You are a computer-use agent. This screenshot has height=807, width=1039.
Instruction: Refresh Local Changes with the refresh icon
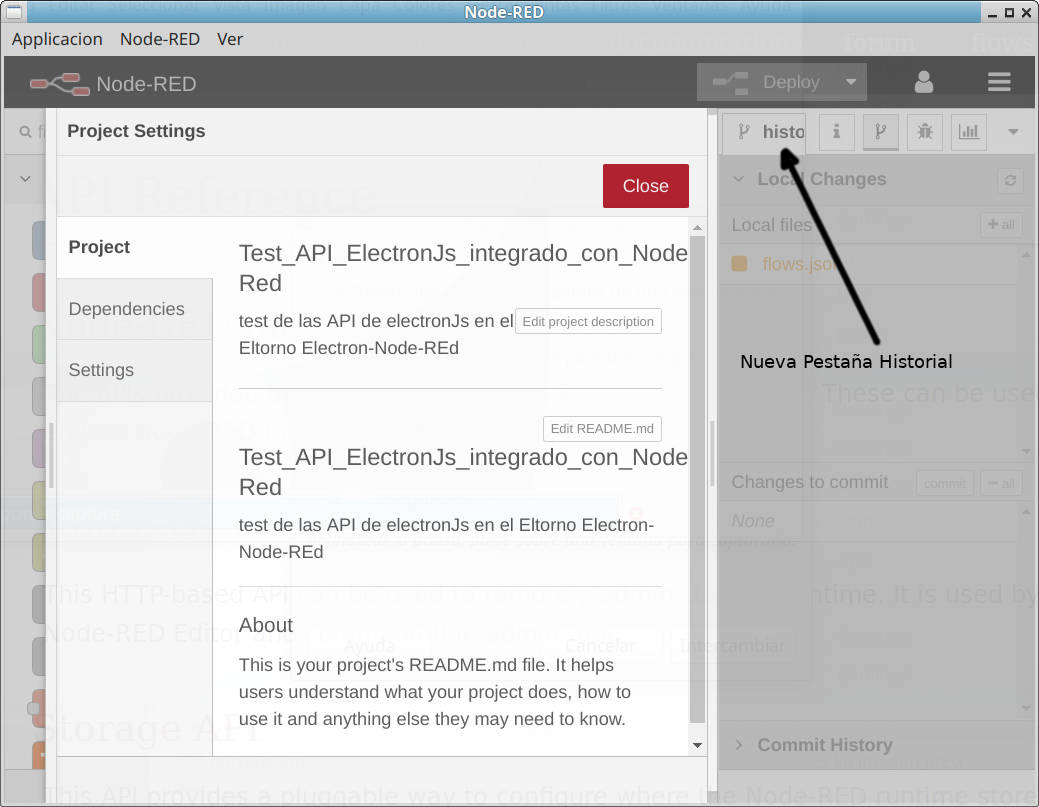coord(1009,180)
